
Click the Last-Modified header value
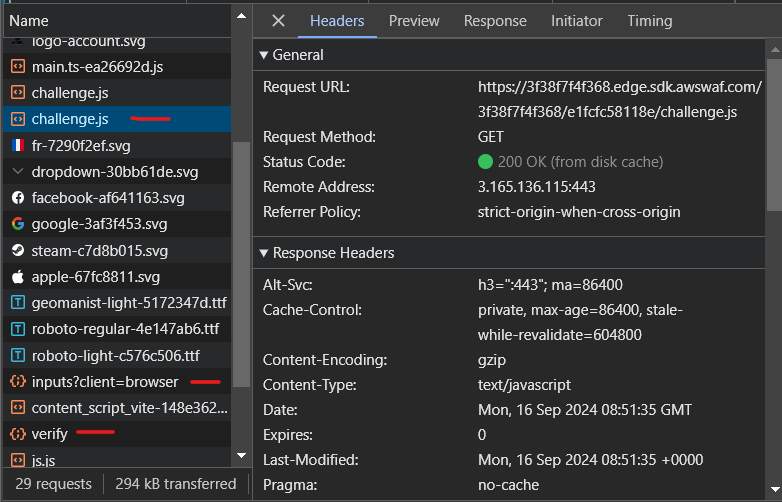point(590,460)
